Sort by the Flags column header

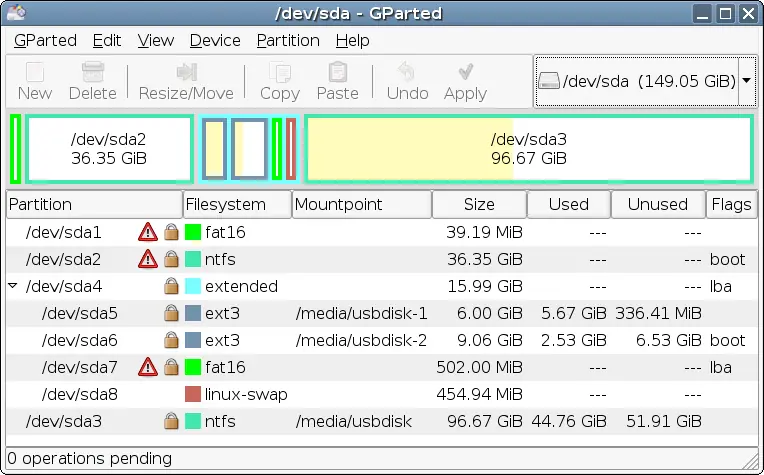point(732,204)
